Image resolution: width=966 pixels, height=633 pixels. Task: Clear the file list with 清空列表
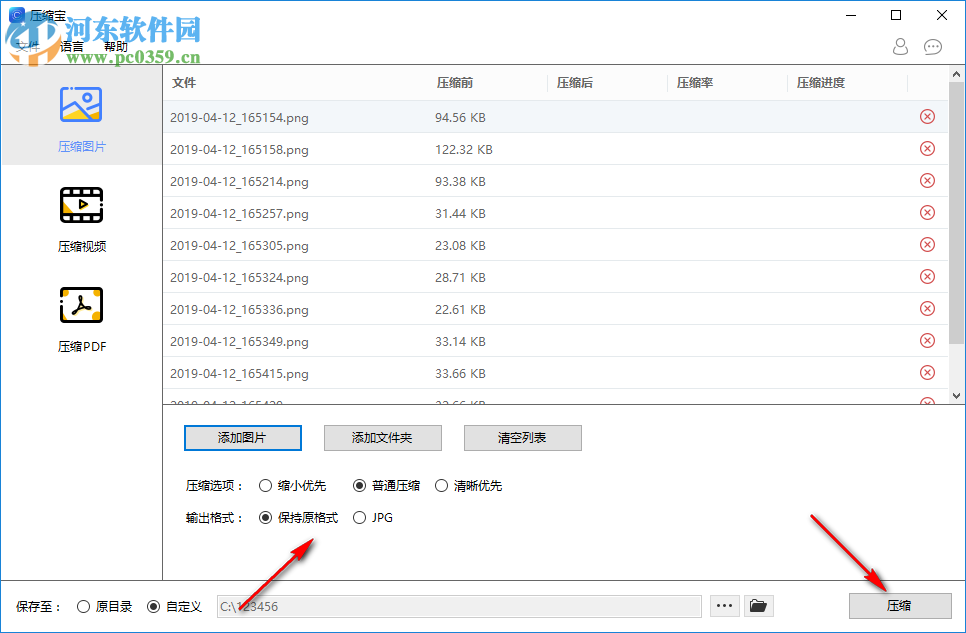522,437
